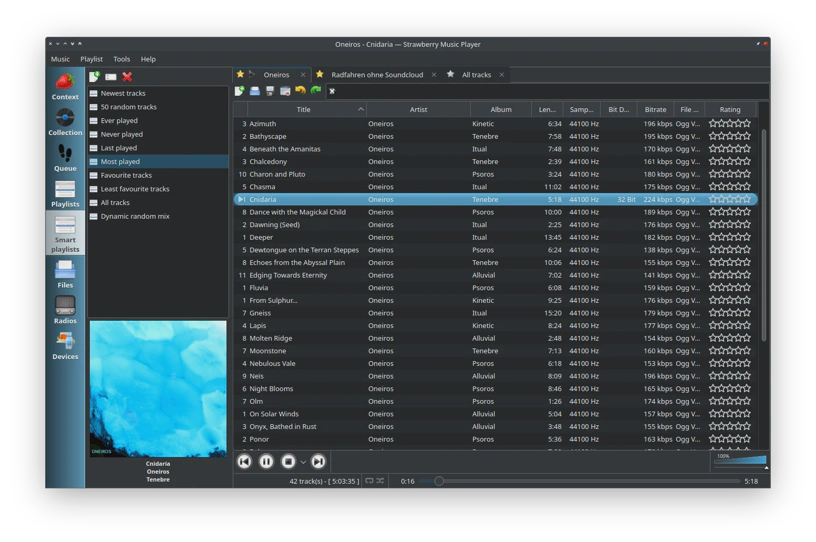Screen dimensions: 816x542
Task: Click the previous track button
Action: pyautogui.click(x=244, y=461)
